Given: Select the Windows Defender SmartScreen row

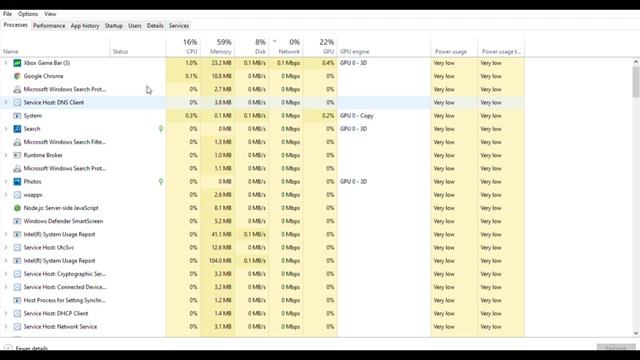Looking at the screenshot, I should pos(262,221).
